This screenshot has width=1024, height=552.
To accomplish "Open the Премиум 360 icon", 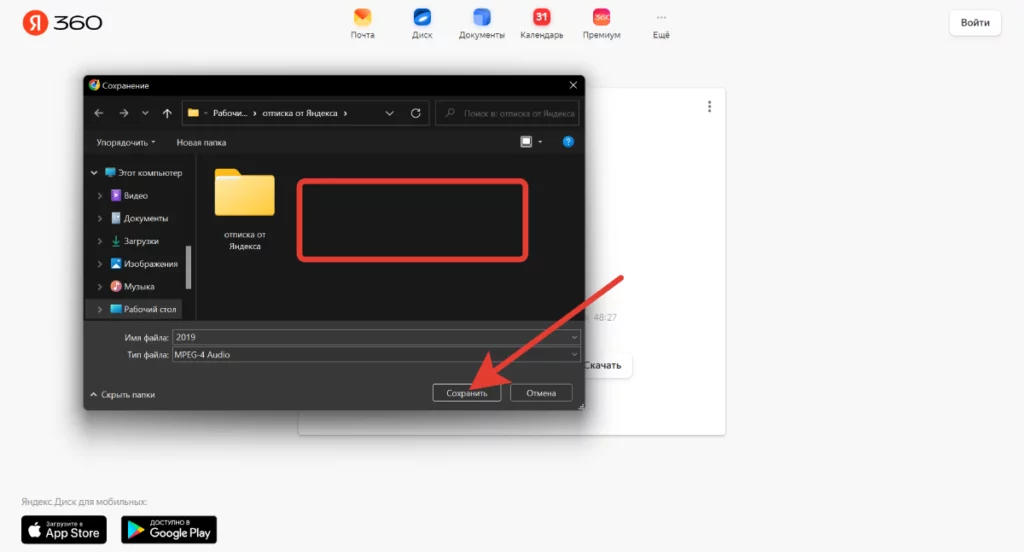I will pyautogui.click(x=601, y=18).
